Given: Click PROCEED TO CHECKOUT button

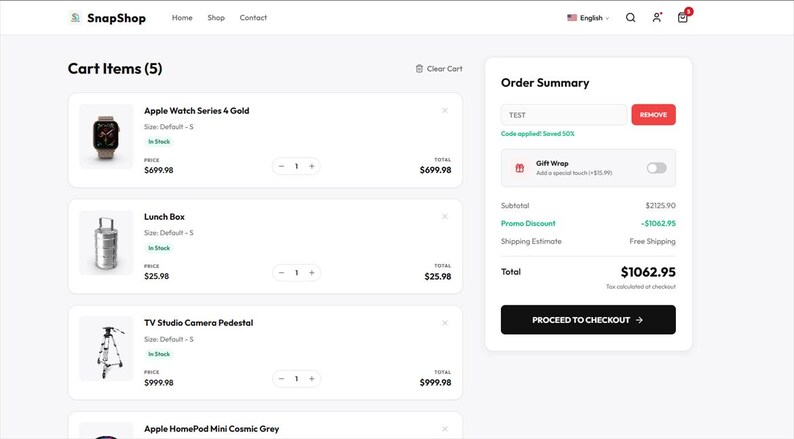Looking at the screenshot, I should tap(588, 320).
